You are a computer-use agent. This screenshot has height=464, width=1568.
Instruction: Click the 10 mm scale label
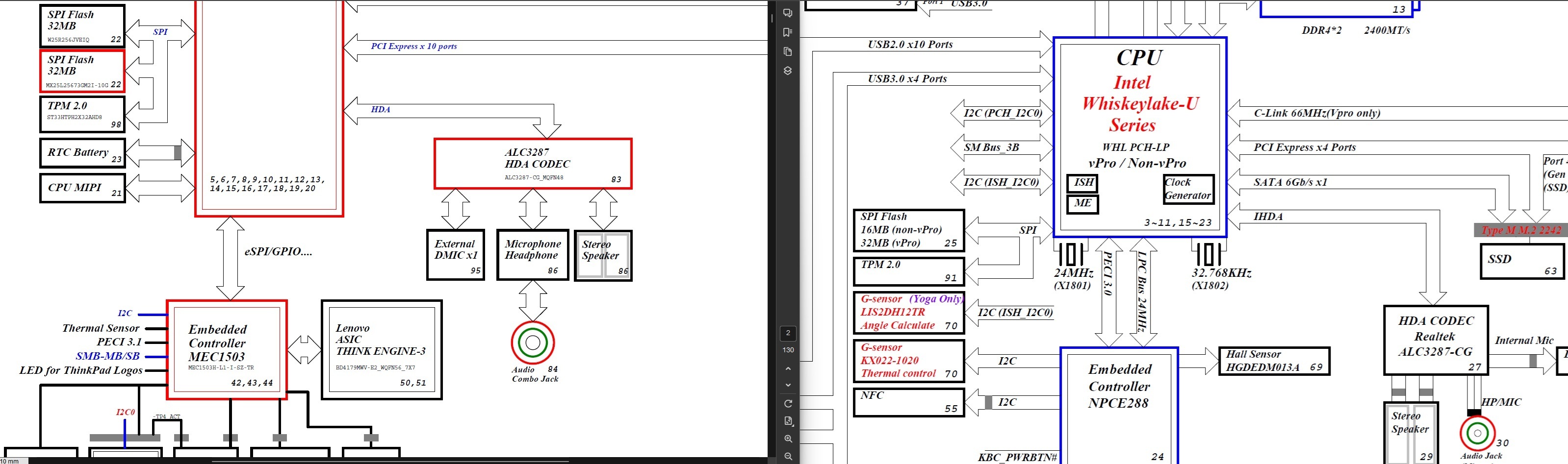click(x=10, y=461)
